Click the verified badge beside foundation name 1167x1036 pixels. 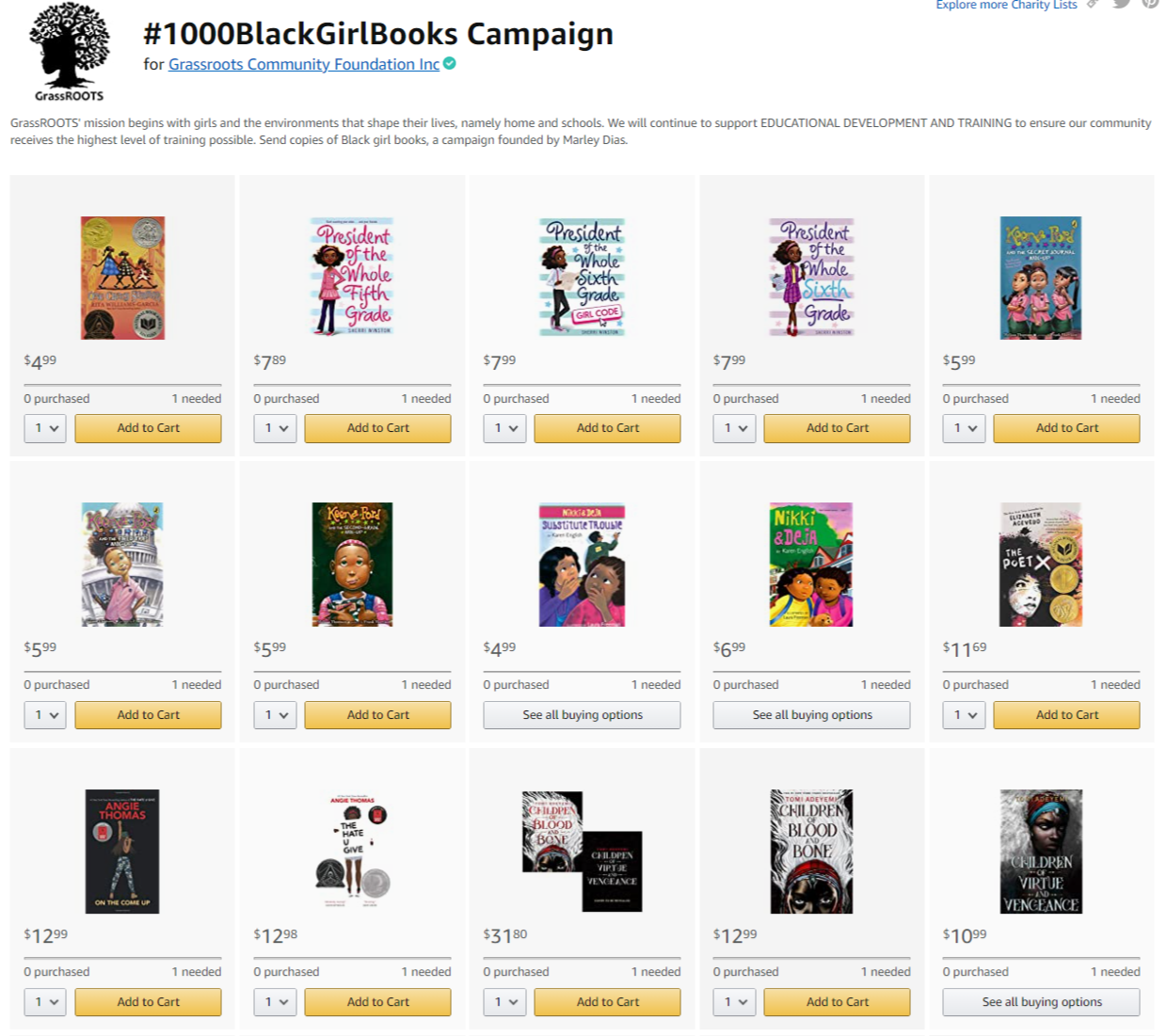click(450, 63)
